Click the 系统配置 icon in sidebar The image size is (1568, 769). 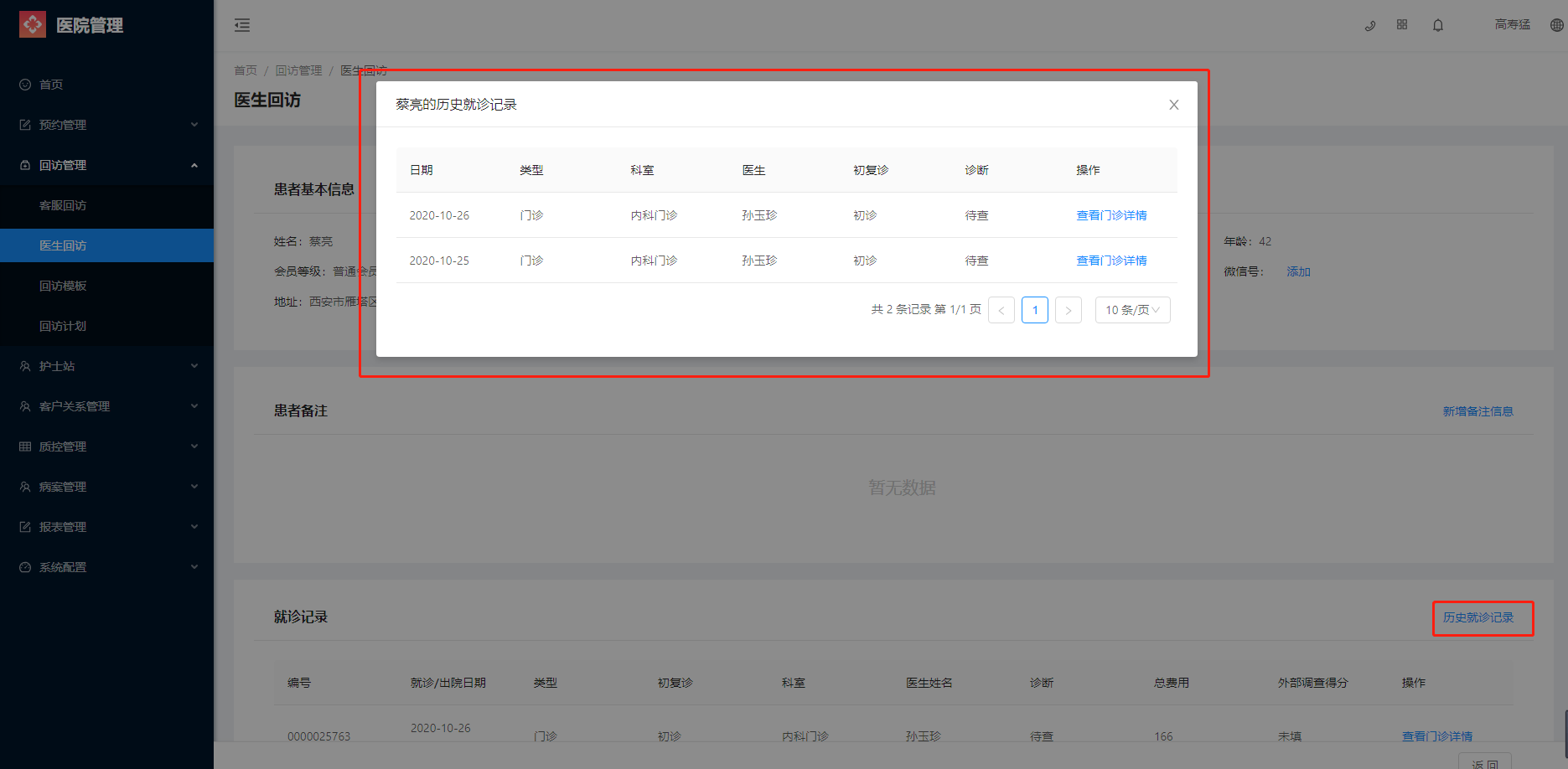tap(25, 567)
